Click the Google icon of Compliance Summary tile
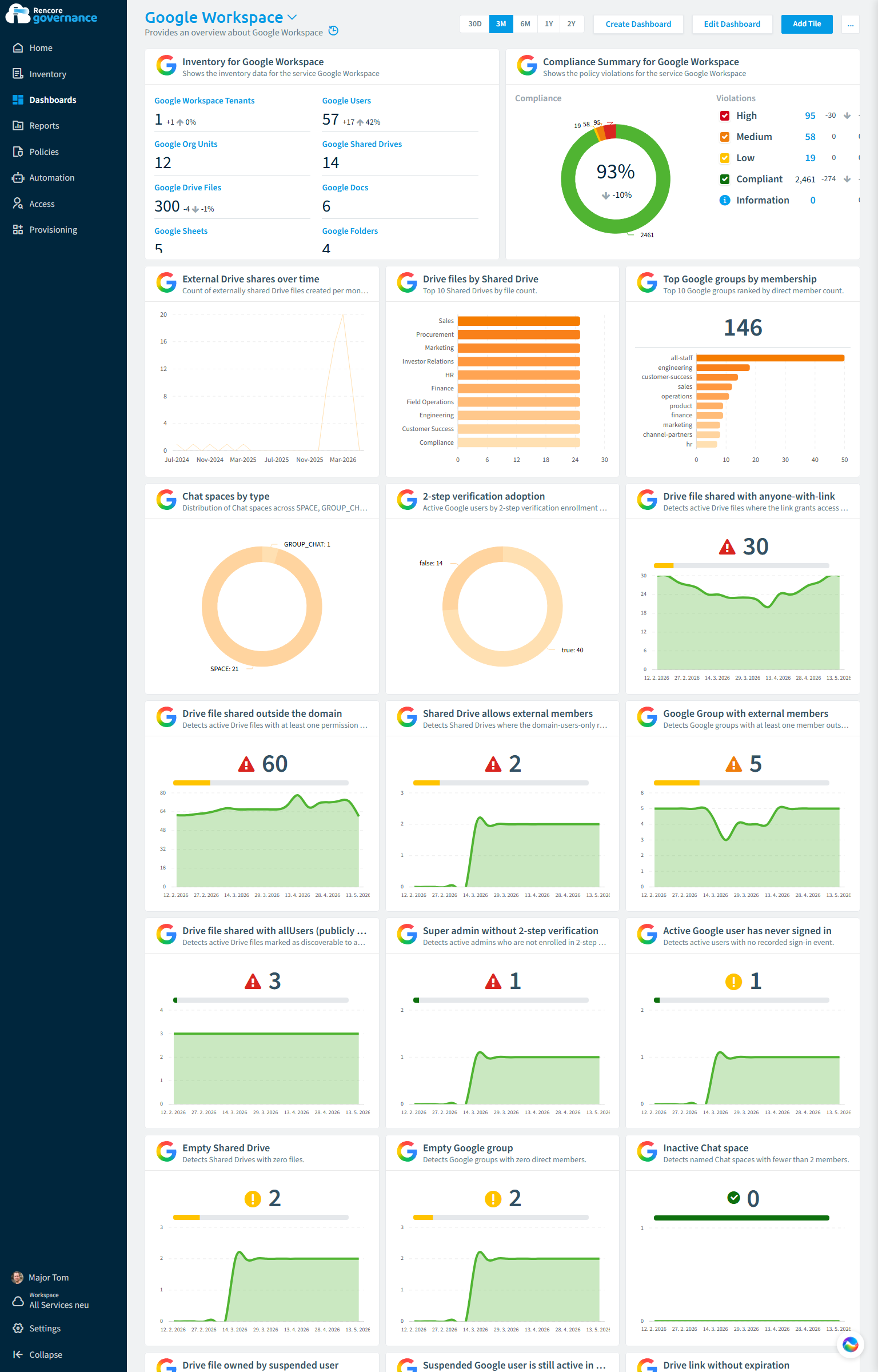This screenshot has width=878, height=1372. pyautogui.click(x=527, y=65)
